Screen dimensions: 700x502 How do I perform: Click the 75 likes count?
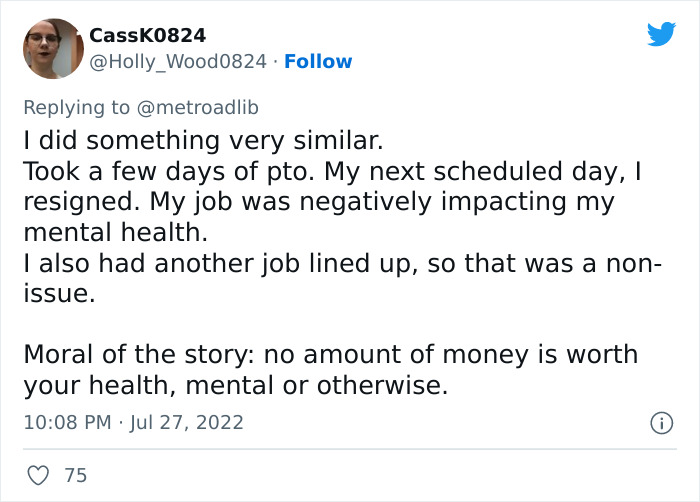pyautogui.click(x=76, y=476)
